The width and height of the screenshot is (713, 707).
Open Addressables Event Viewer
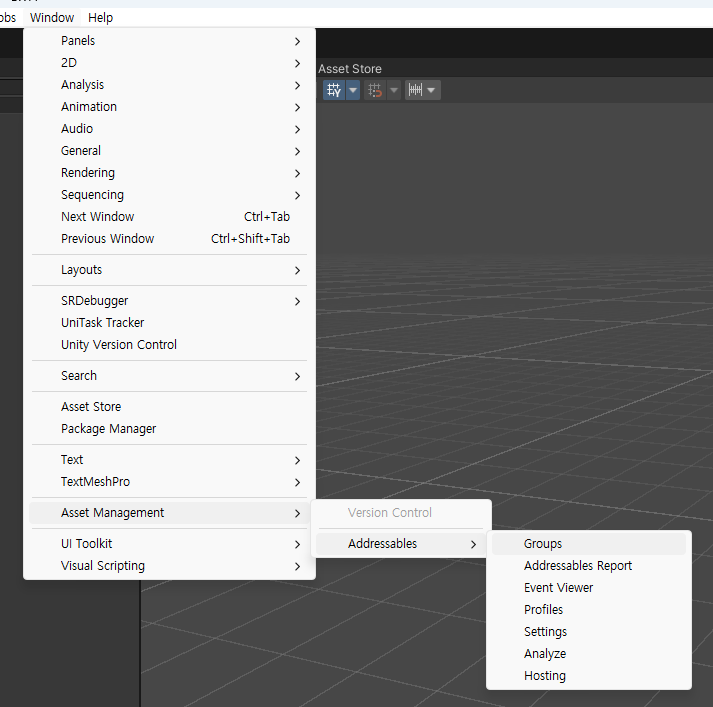coord(589,588)
